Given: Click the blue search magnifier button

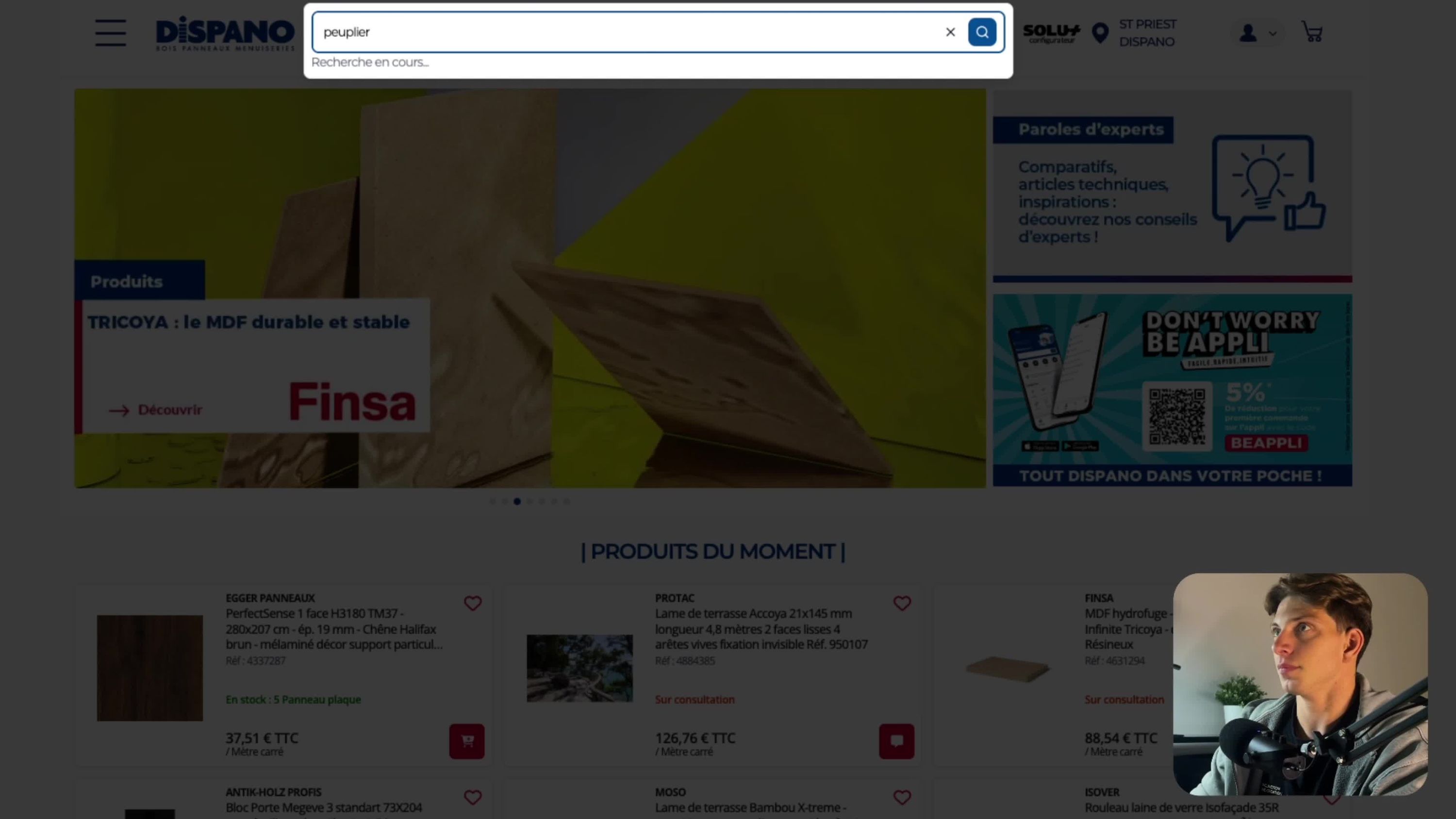Looking at the screenshot, I should point(982,32).
